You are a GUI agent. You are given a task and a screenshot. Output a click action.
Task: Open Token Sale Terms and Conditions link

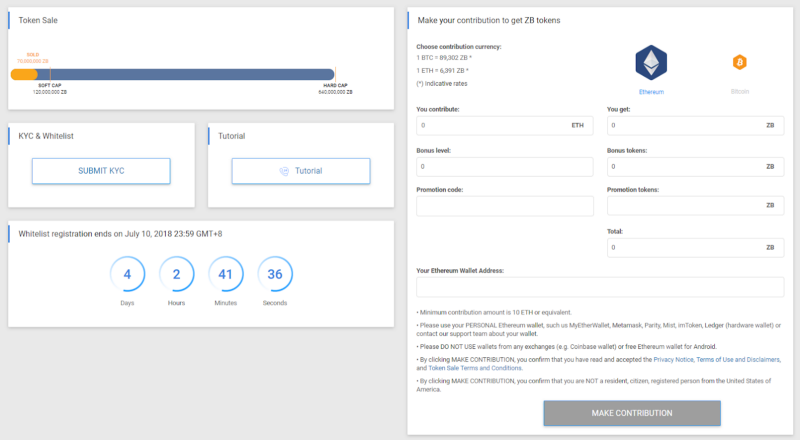(475, 368)
